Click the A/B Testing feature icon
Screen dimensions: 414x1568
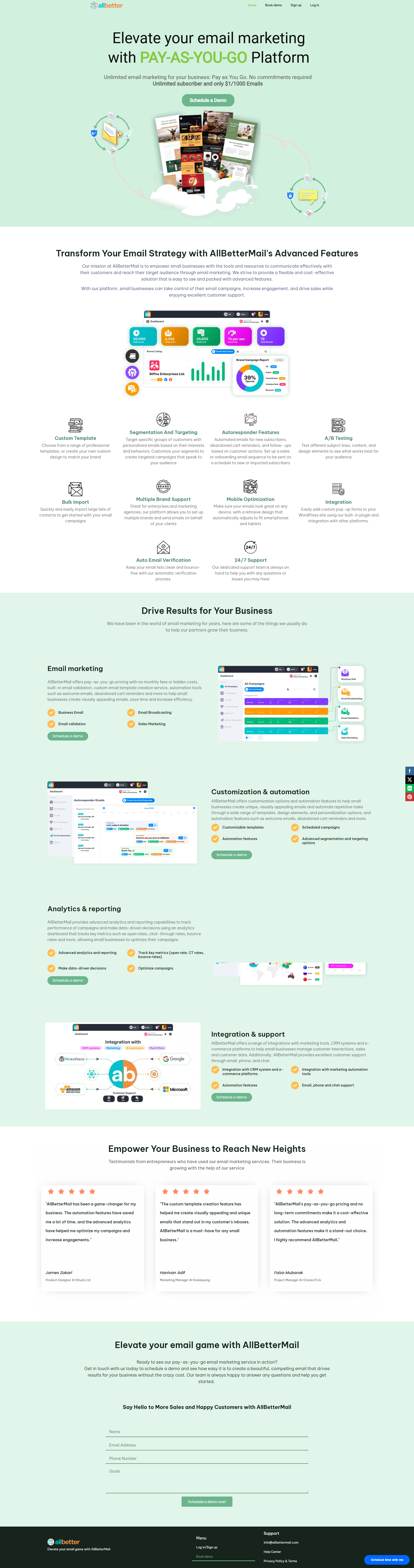pos(338,425)
